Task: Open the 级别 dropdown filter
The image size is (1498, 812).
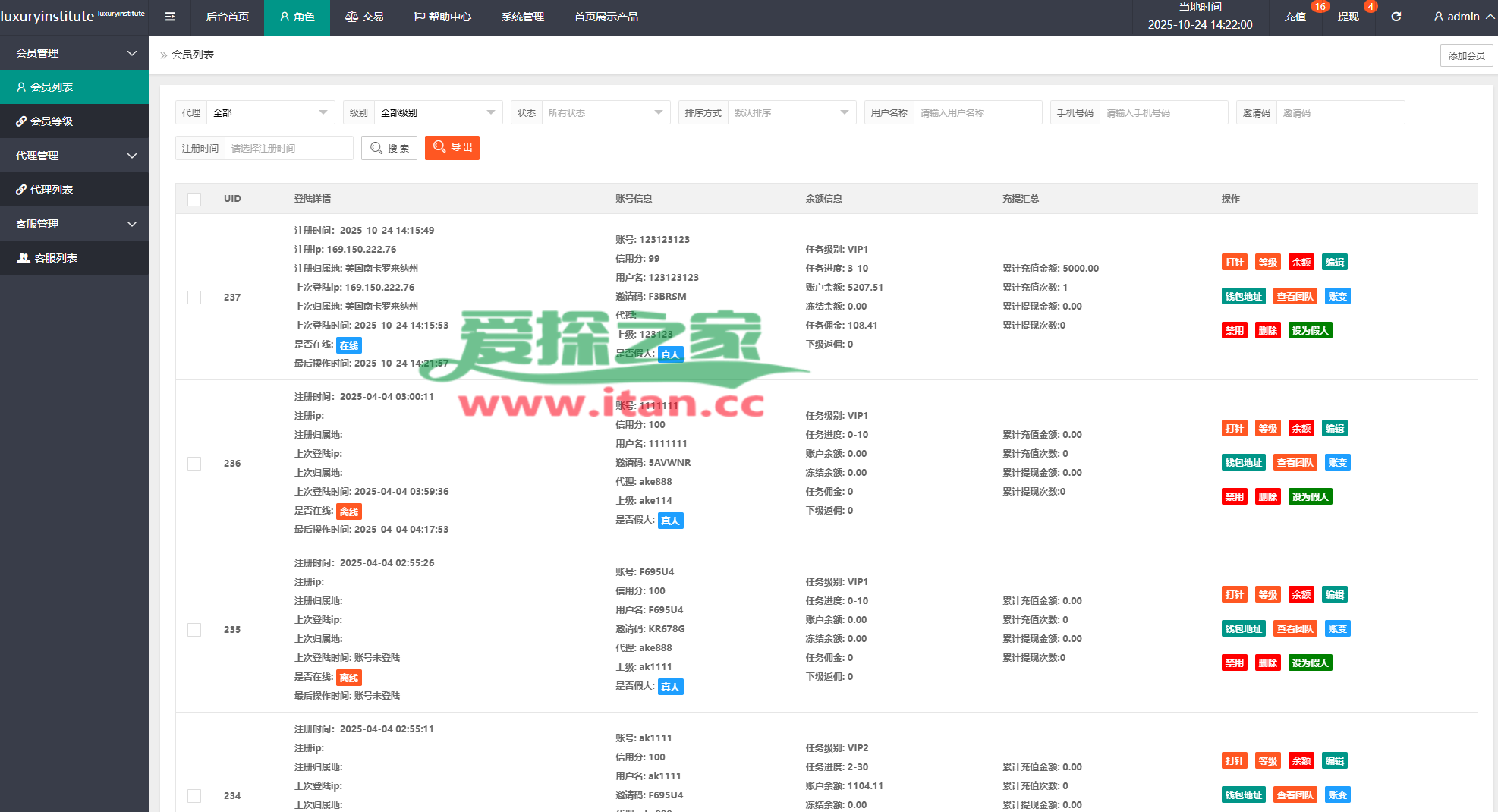Action: pos(438,113)
